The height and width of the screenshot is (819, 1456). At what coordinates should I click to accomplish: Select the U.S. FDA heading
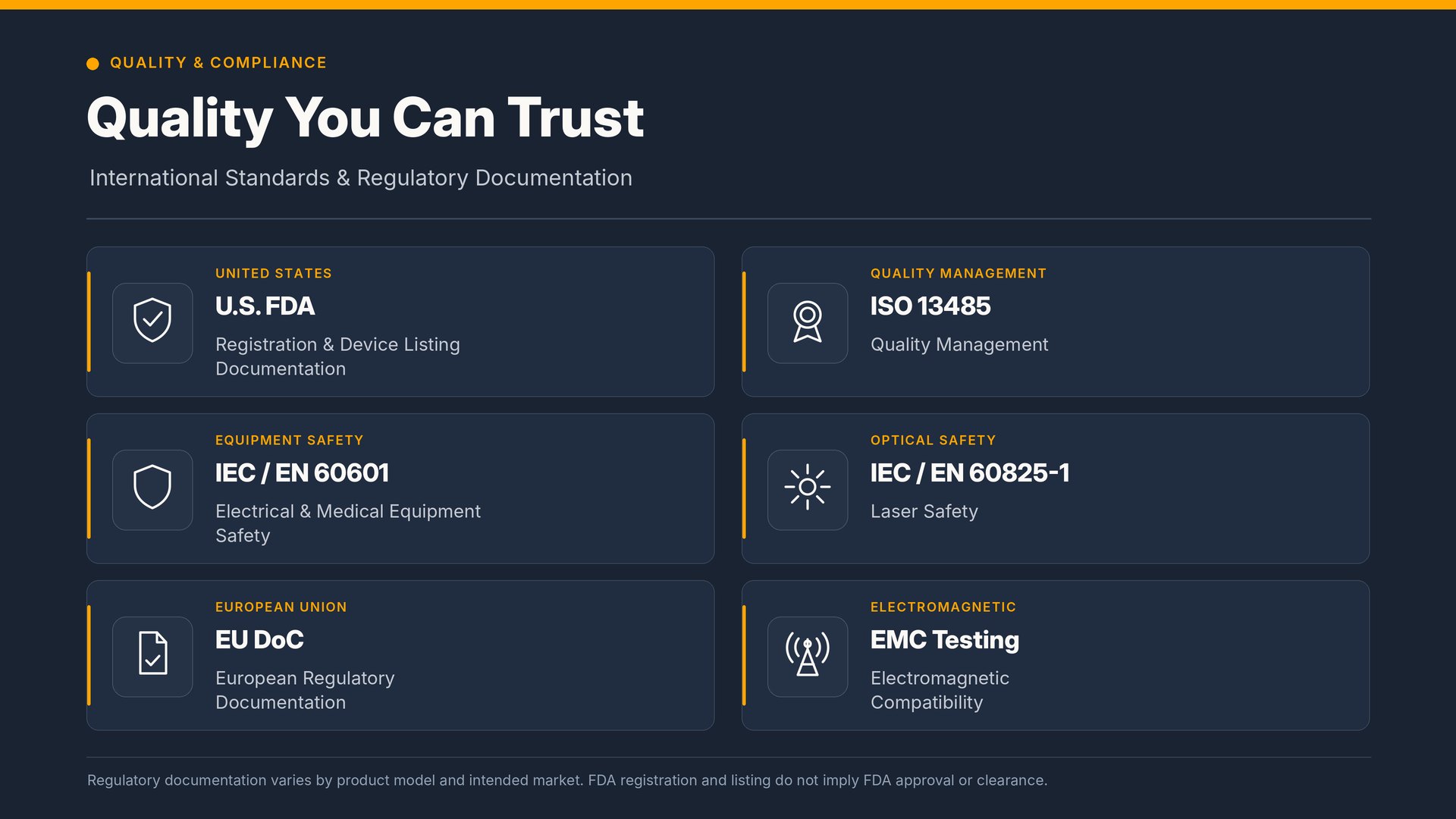point(265,306)
